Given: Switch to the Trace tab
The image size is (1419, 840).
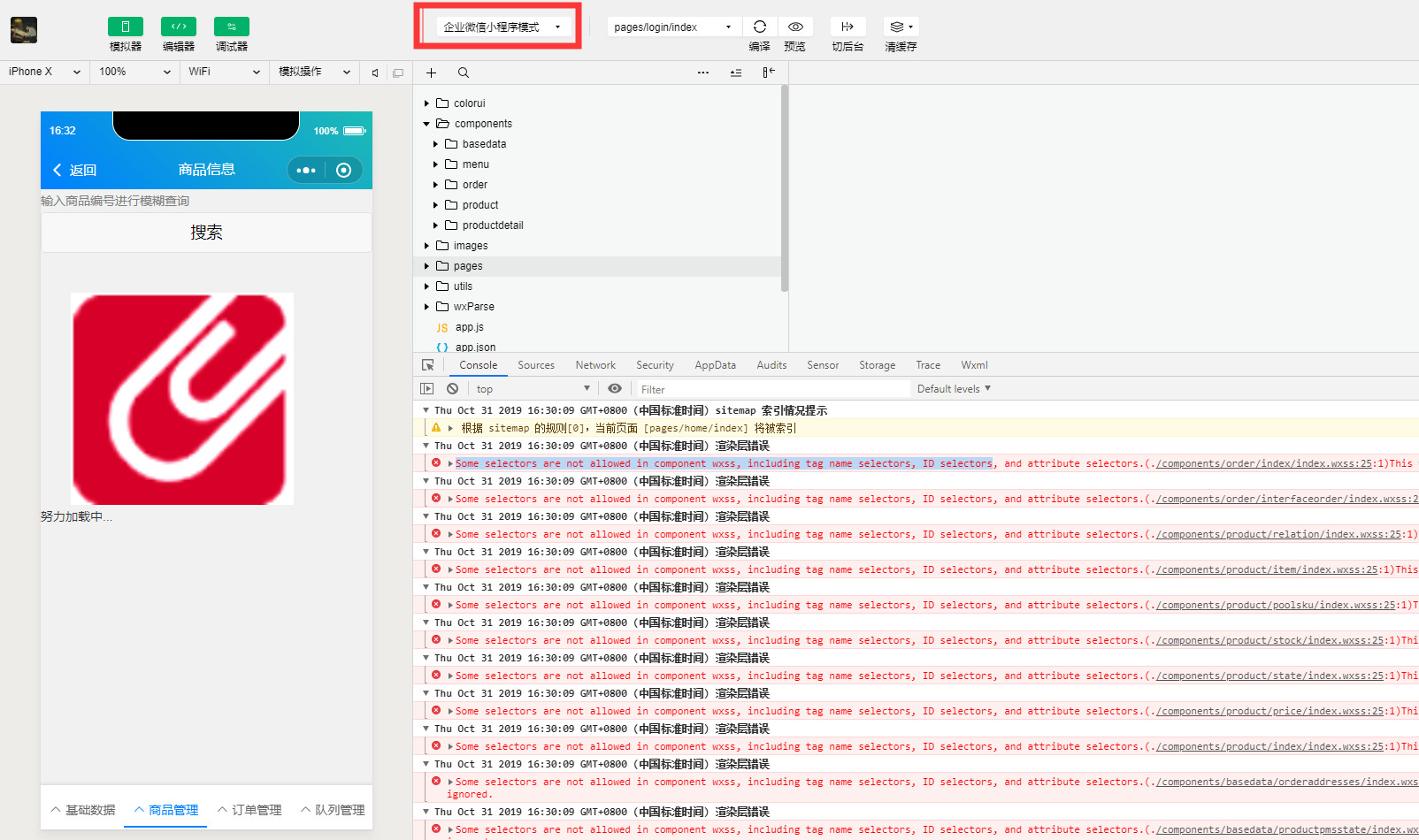Looking at the screenshot, I should 928,365.
